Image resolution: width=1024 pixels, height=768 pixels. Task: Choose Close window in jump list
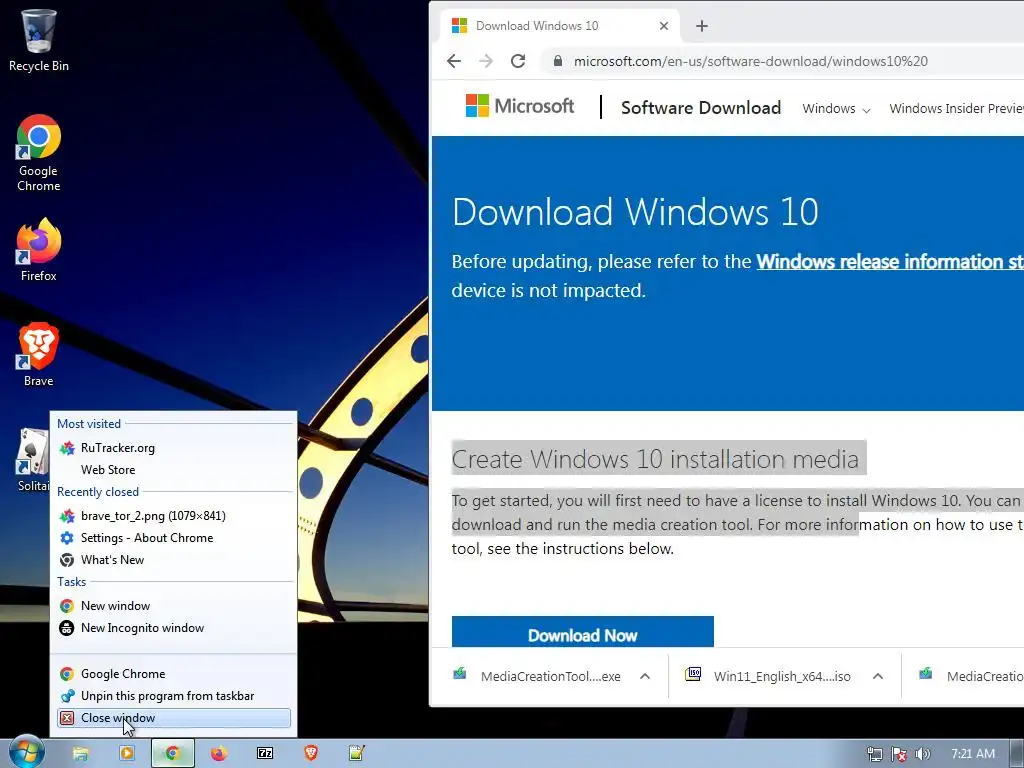[174, 718]
